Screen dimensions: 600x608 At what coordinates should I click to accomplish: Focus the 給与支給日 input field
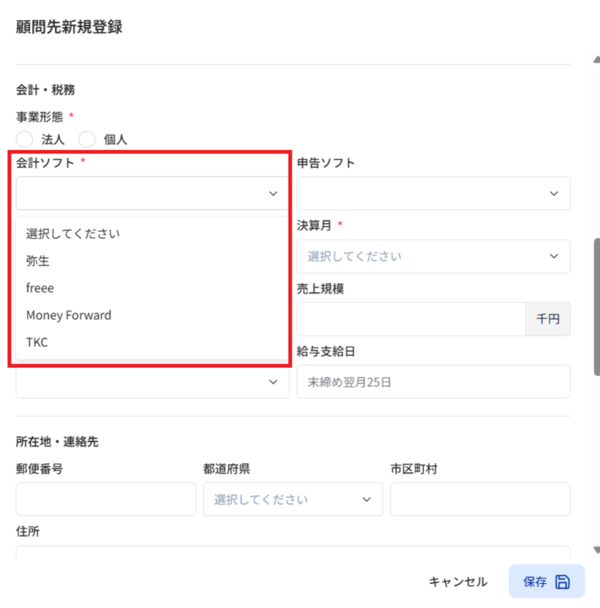click(433, 382)
